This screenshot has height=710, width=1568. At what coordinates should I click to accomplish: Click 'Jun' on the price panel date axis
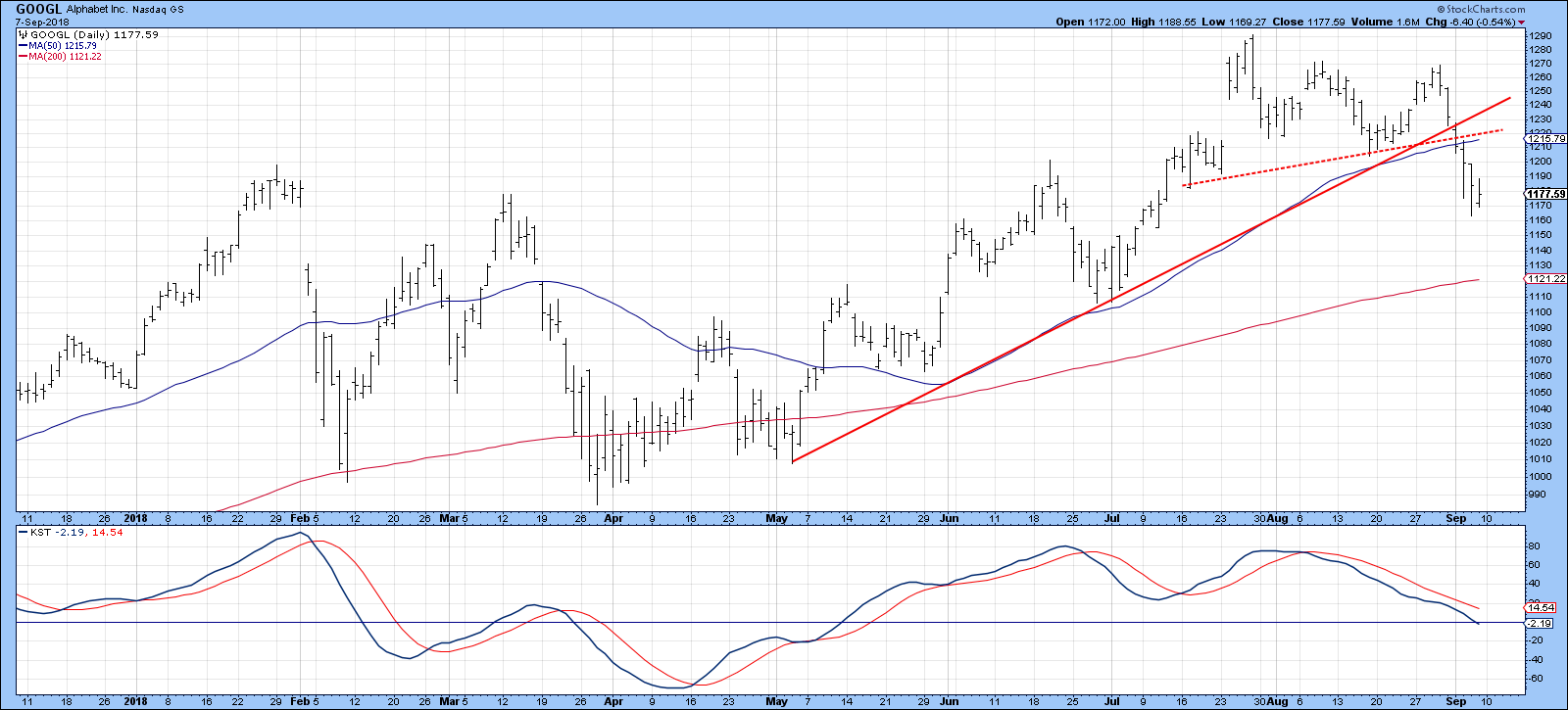point(949,519)
